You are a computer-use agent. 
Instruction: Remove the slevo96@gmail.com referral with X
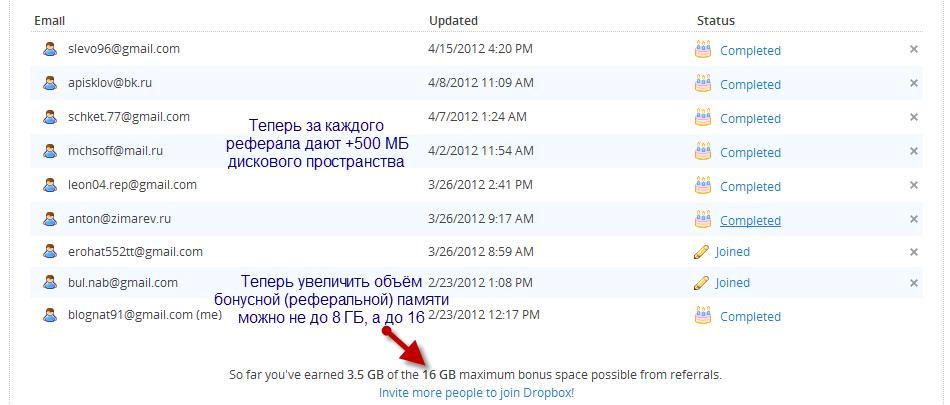point(913,49)
